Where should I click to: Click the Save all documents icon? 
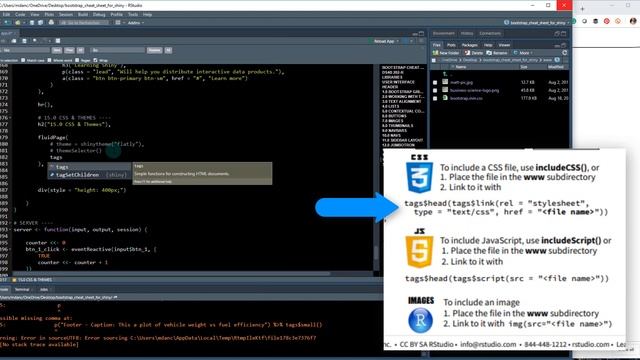40,22
